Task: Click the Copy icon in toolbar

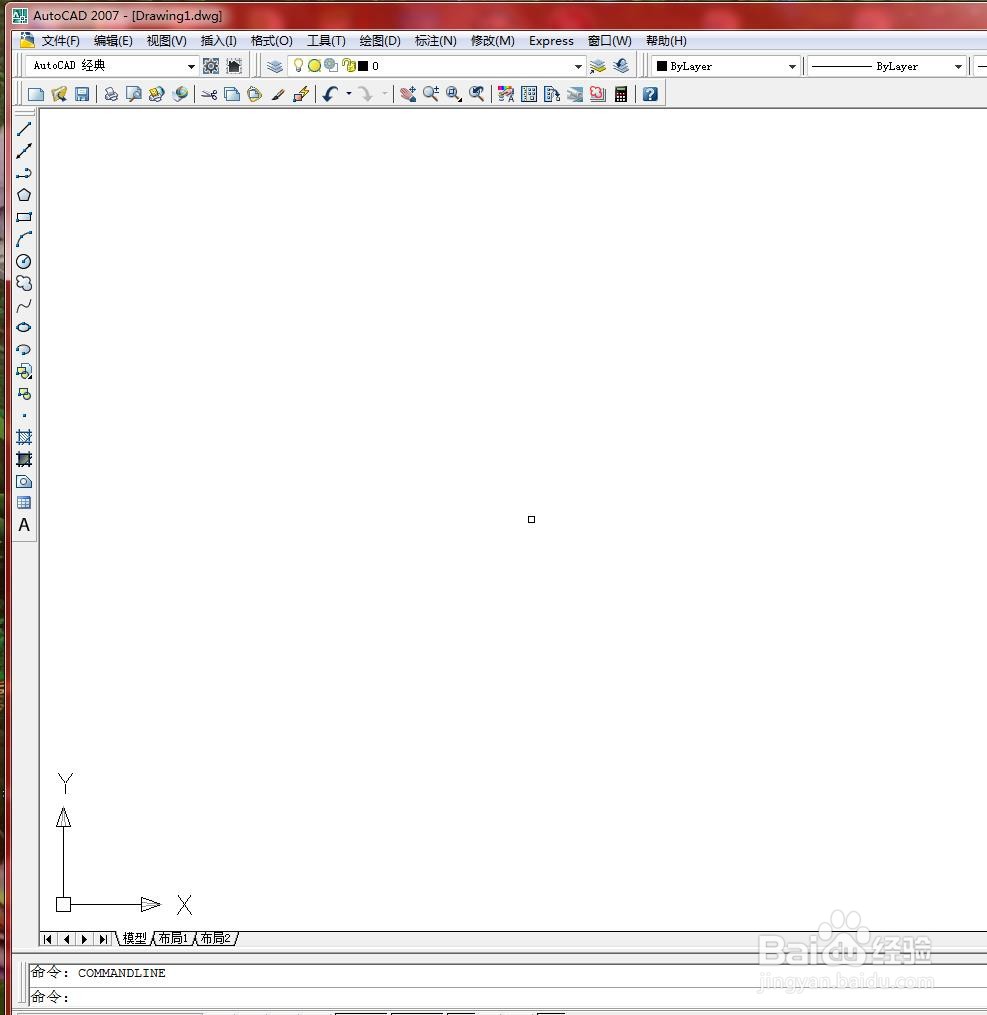Action: 232,95
